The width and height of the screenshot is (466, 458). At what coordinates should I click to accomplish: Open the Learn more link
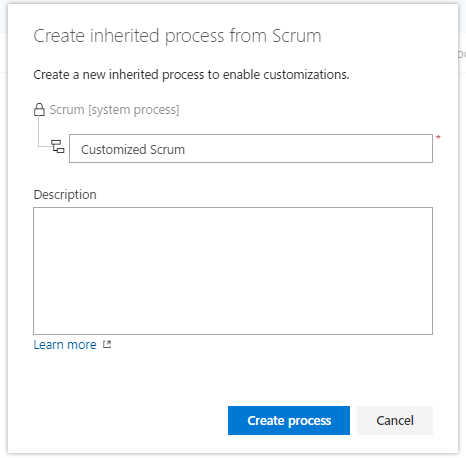pos(65,345)
